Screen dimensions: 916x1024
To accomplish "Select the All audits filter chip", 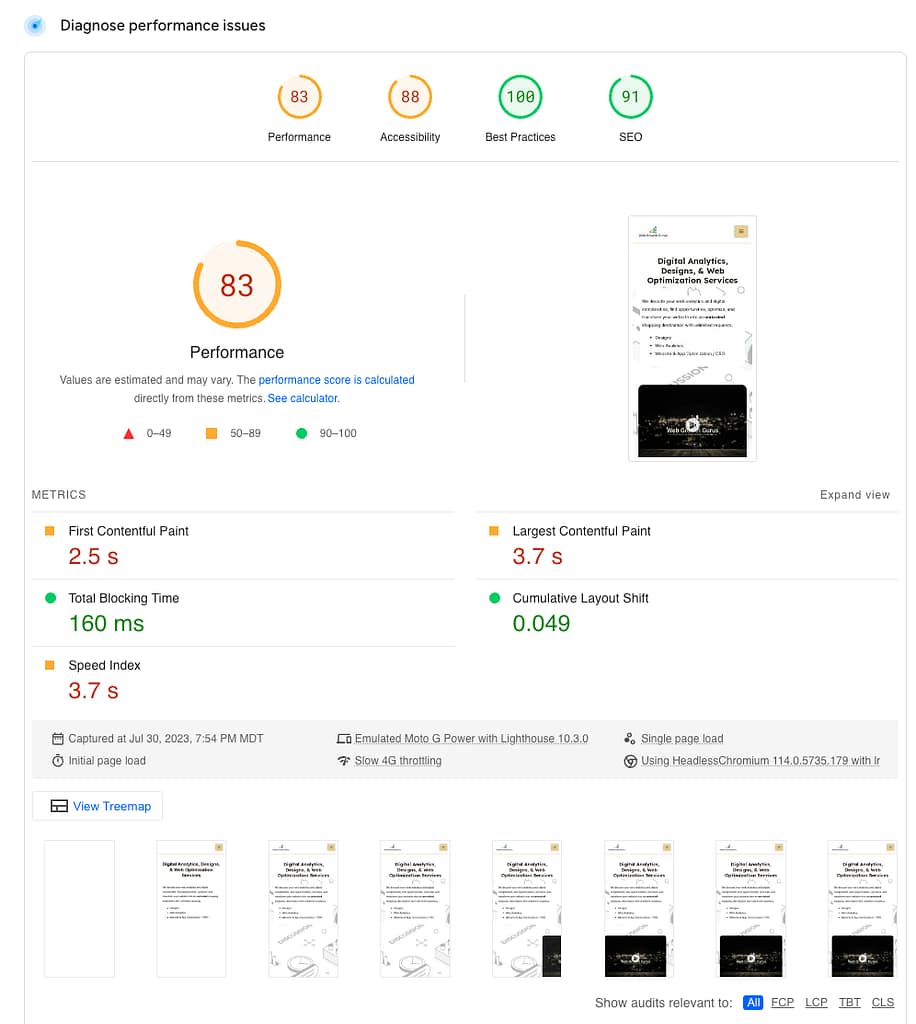I will pos(753,1002).
